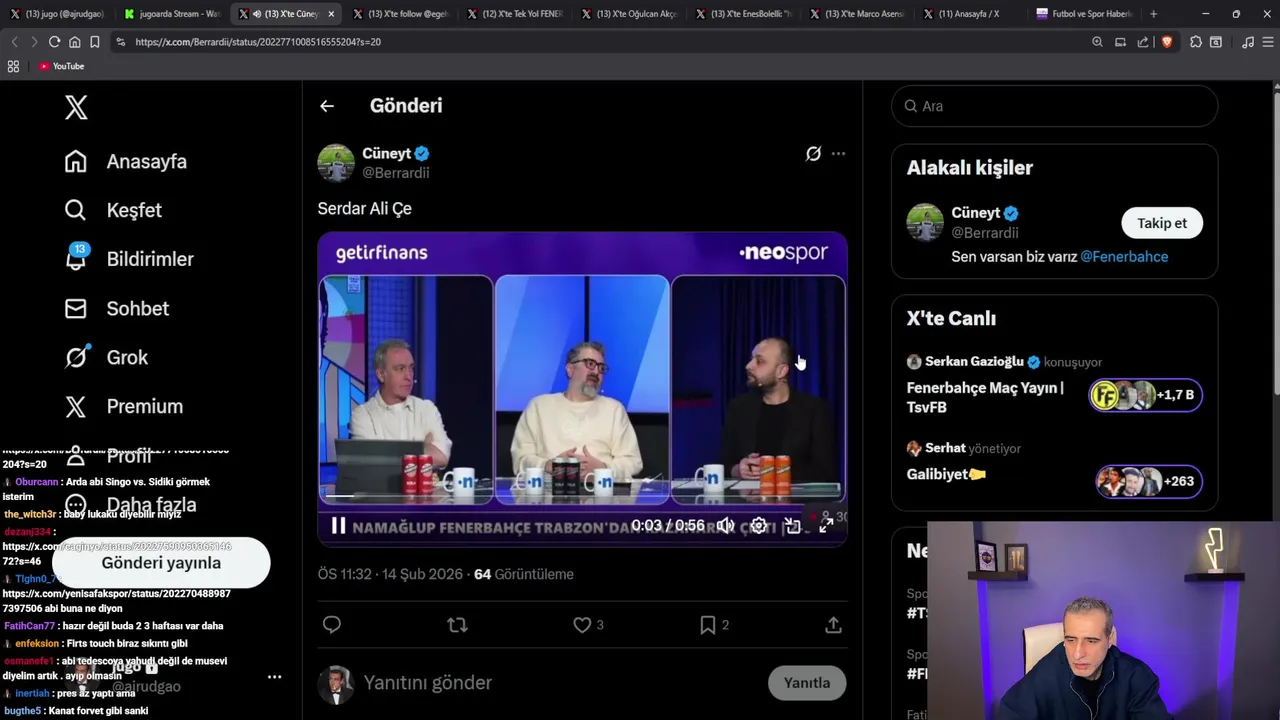Image resolution: width=1280 pixels, height=720 pixels.
Task: Open the browser hamburger menu
Action: 1268,42
